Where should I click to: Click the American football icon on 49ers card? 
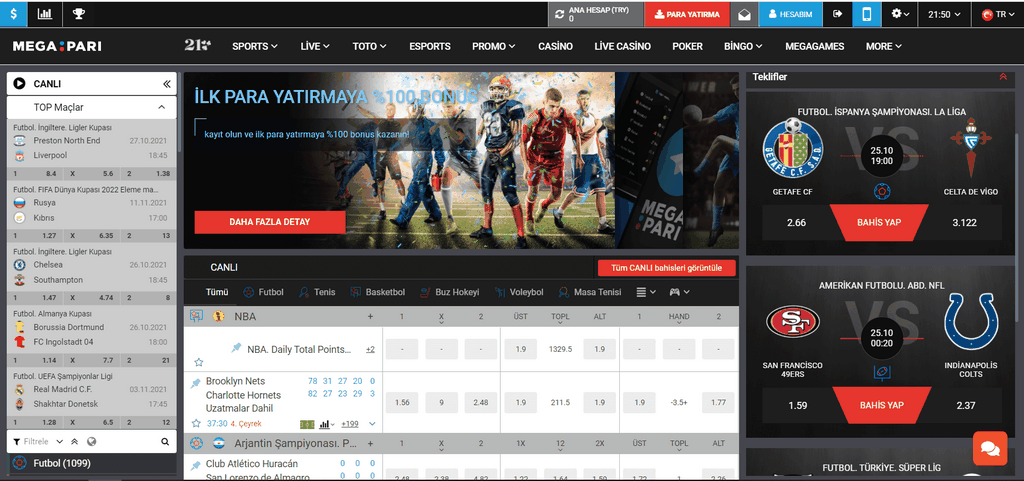881,372
